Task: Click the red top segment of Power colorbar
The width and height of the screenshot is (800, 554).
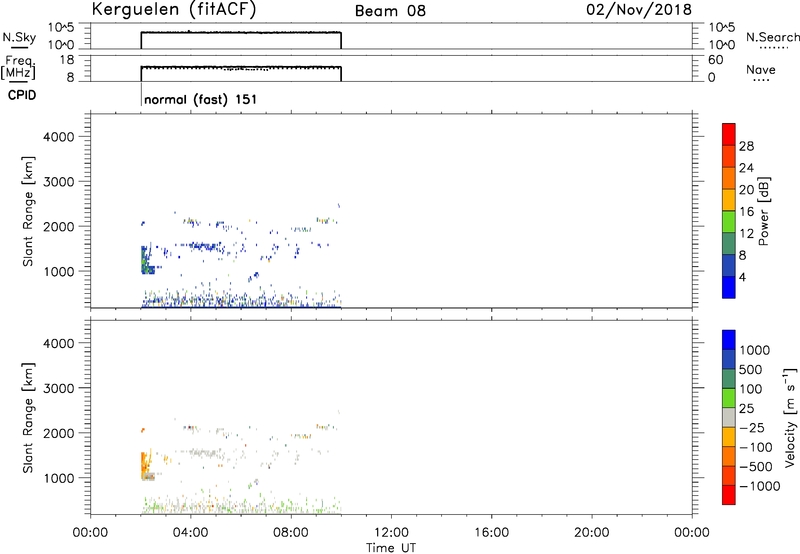Action: click(x=729, y=134)
